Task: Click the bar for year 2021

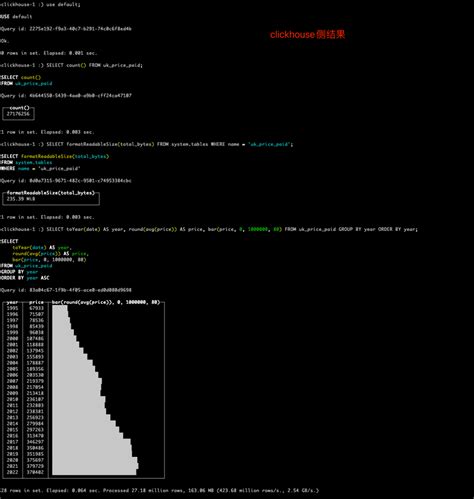Action: tap(95, 466)
